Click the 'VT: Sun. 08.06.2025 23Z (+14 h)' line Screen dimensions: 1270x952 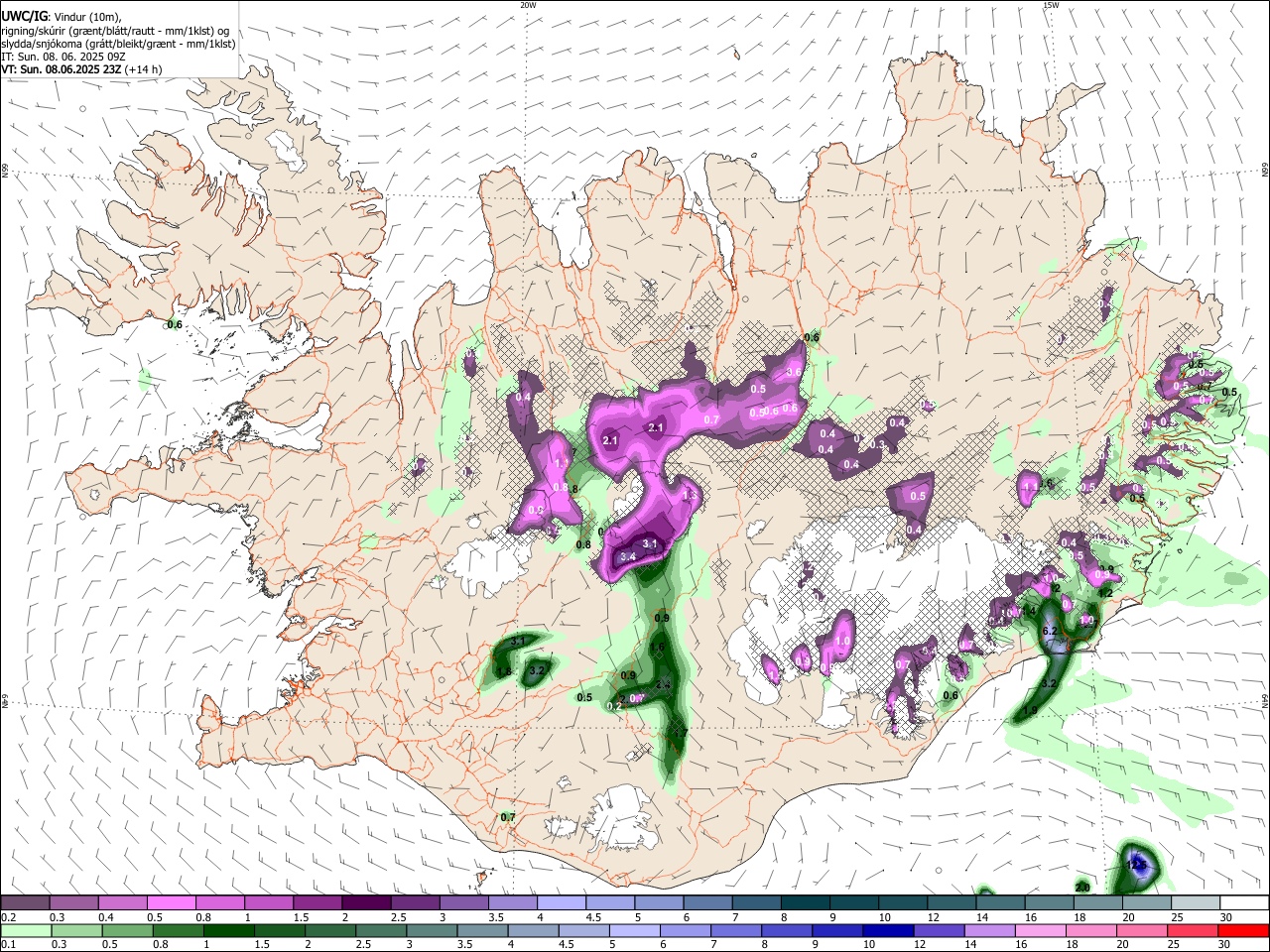(81, 69)
